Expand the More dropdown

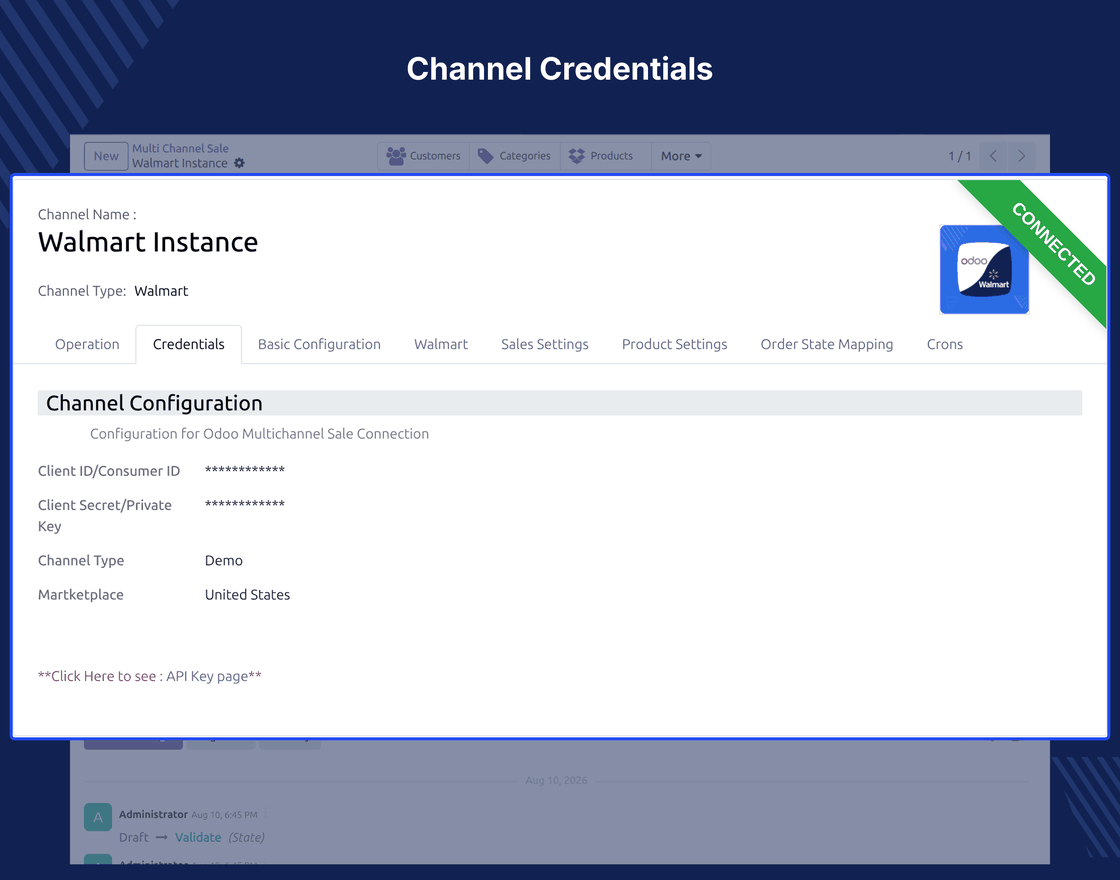pos(681,156)
